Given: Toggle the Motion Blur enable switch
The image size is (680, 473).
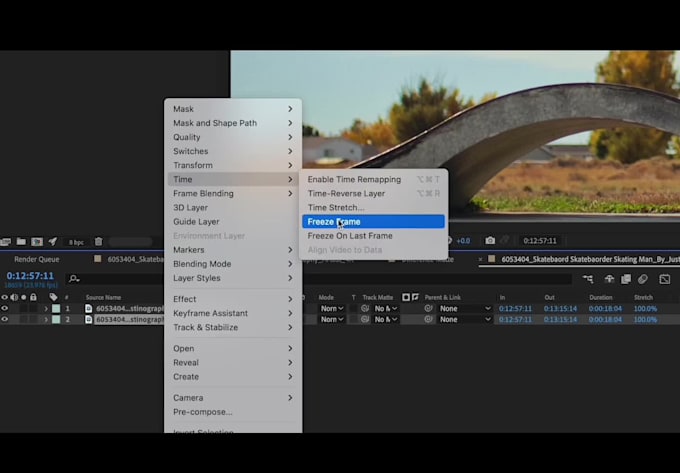Looking at the screenshot, I should tap(643, 279).
